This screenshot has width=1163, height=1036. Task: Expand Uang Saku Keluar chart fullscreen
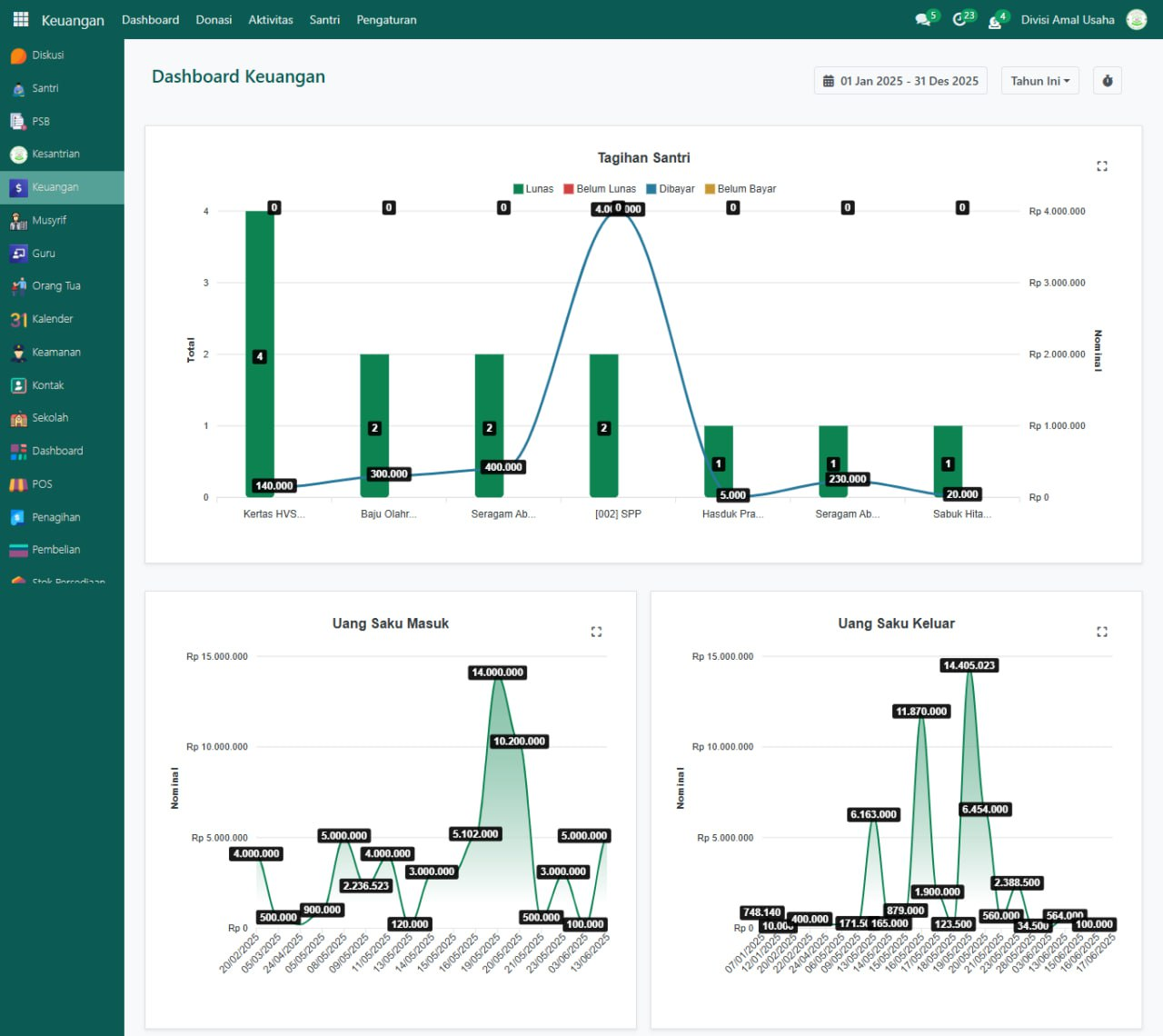coord(1101,632)
